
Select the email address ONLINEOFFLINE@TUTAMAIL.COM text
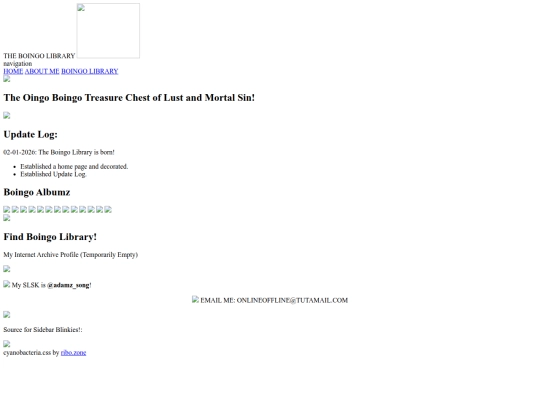[292, 300]
